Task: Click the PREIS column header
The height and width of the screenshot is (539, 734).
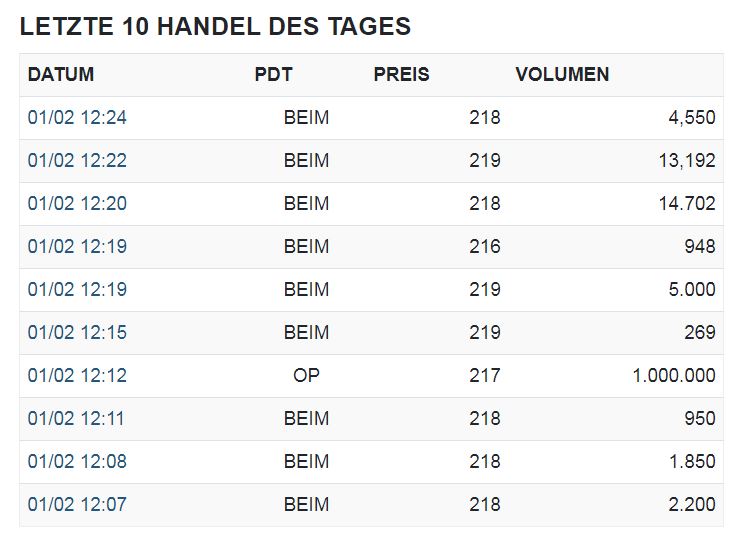Action: click(401, 75)
